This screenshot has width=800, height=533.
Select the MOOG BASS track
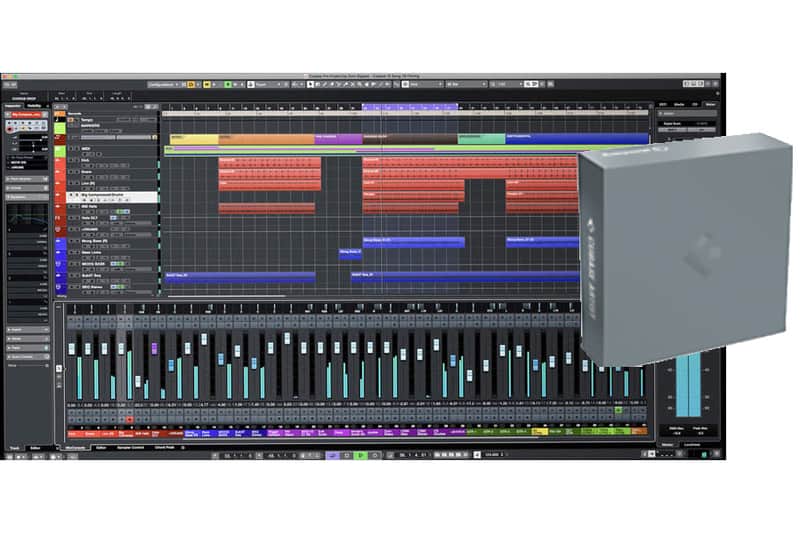pyautogui.click(x=111, y=266)
